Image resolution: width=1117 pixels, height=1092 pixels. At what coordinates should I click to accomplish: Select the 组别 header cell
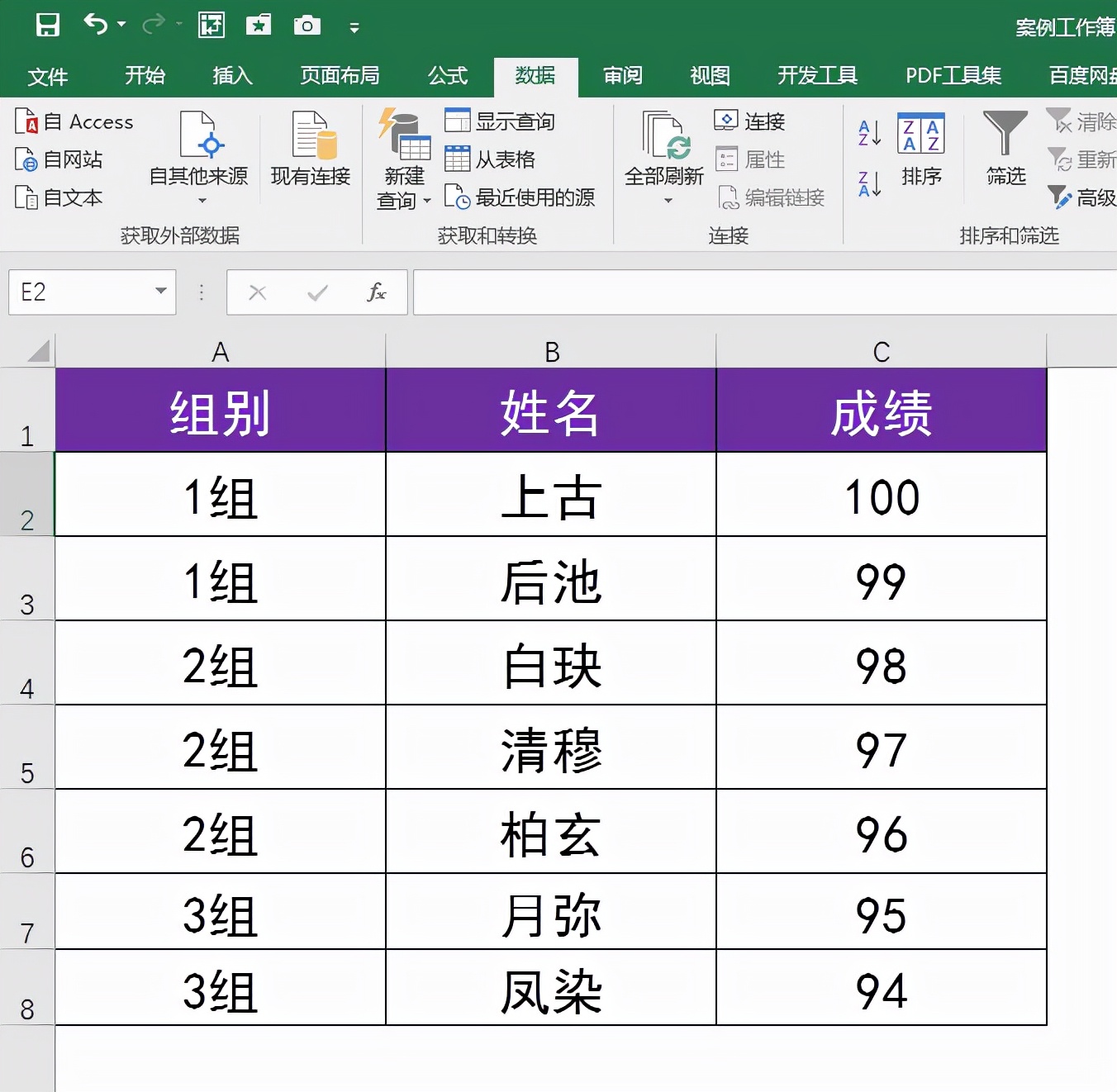click(x=220, y=411)
